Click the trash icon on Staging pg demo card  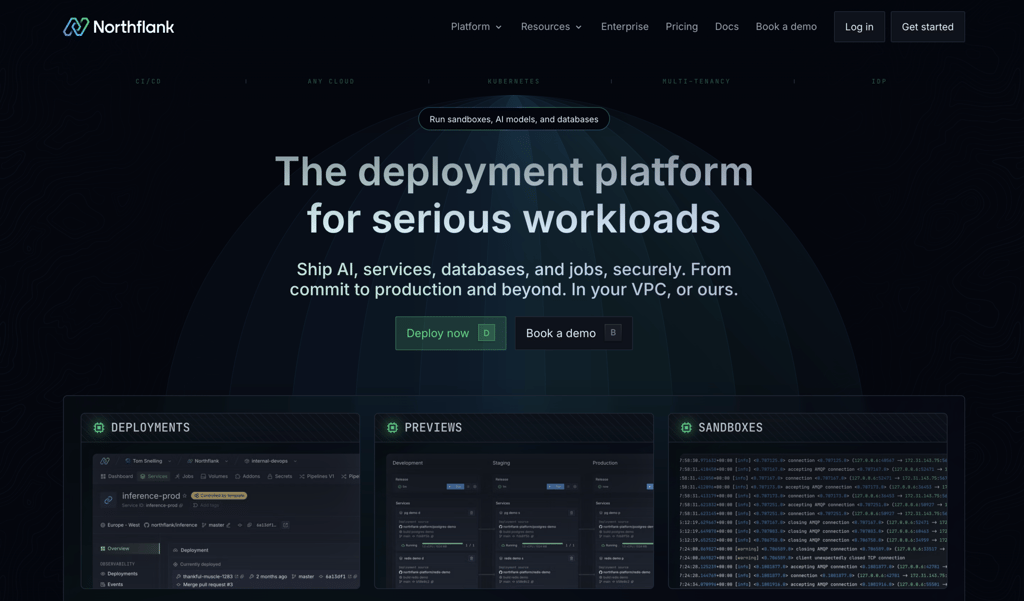[x=571, y=513]
